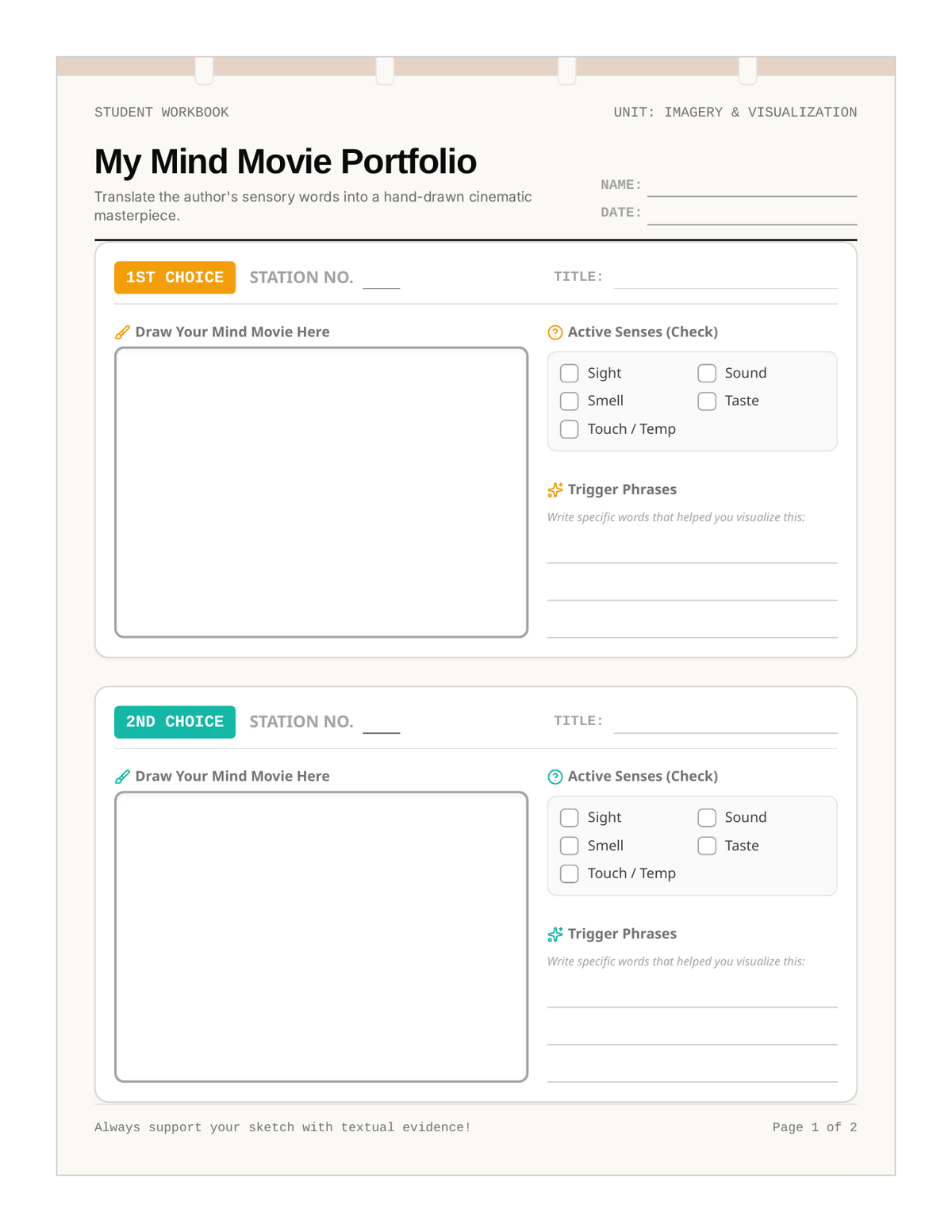Click the orange Trigger Phrases sparkle icon

555,490
